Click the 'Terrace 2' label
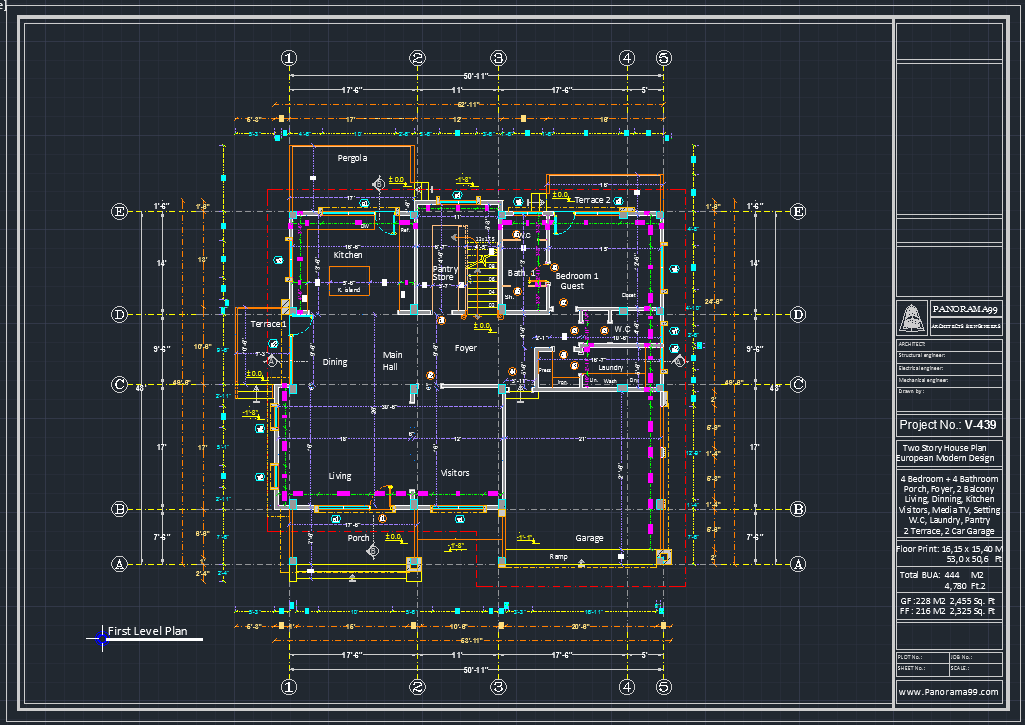This screenshot has height=725, width=1025. click(592, 200)
